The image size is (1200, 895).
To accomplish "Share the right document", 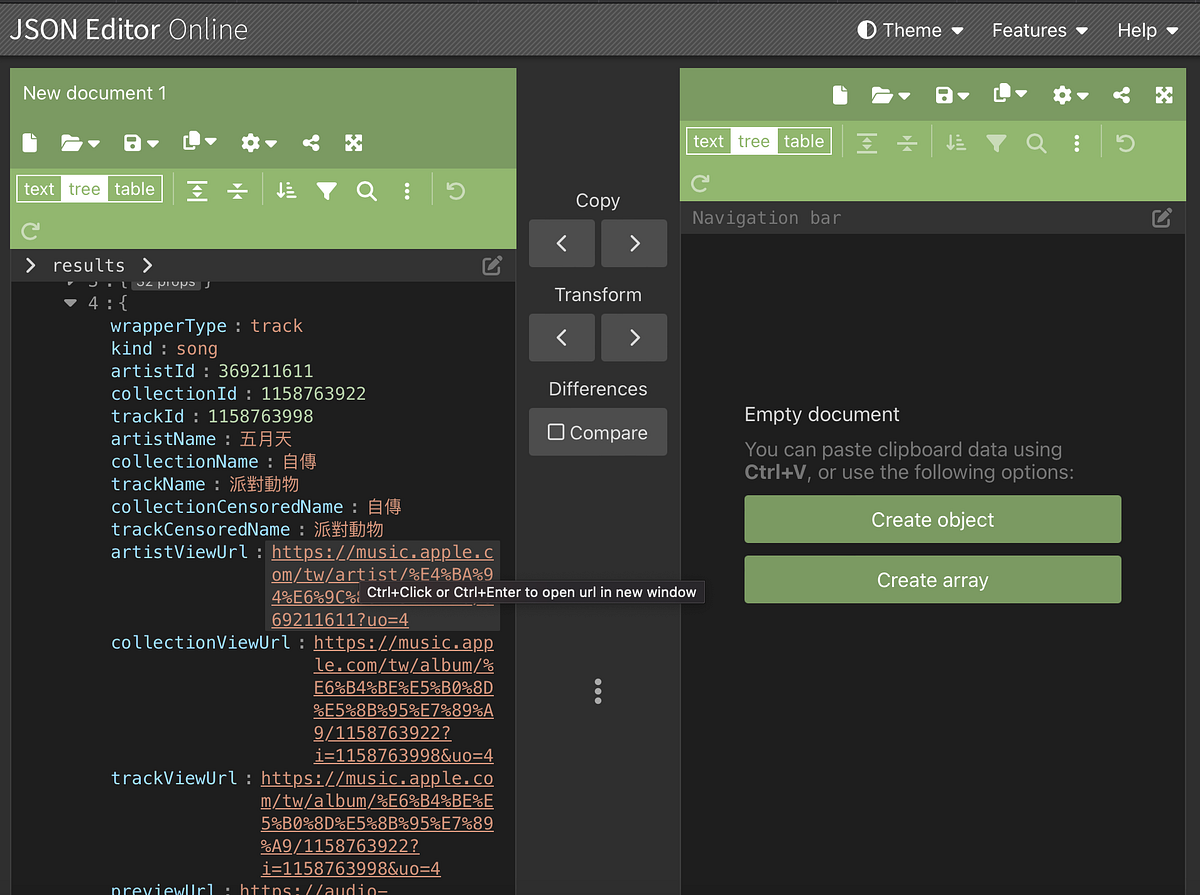I will [x=1121, y=95].
